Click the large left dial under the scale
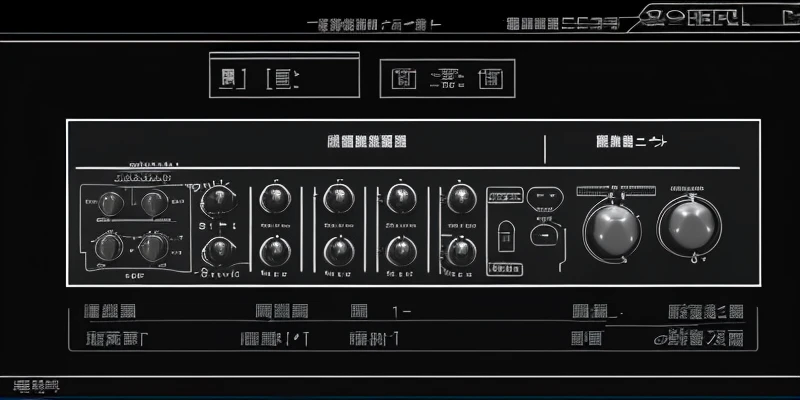 613,228
